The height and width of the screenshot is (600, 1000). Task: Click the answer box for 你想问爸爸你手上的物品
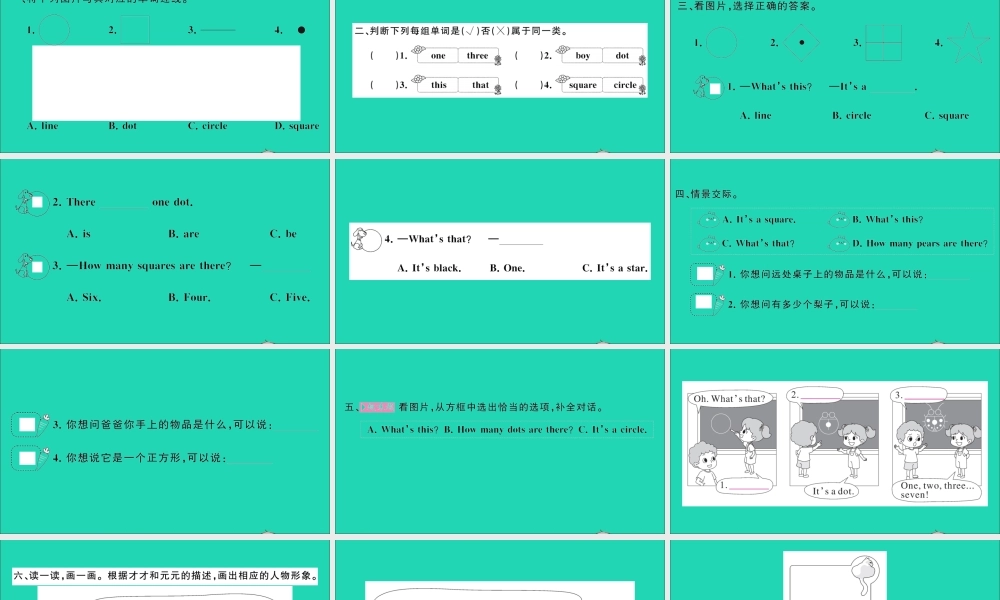click(x=27, y=425)
